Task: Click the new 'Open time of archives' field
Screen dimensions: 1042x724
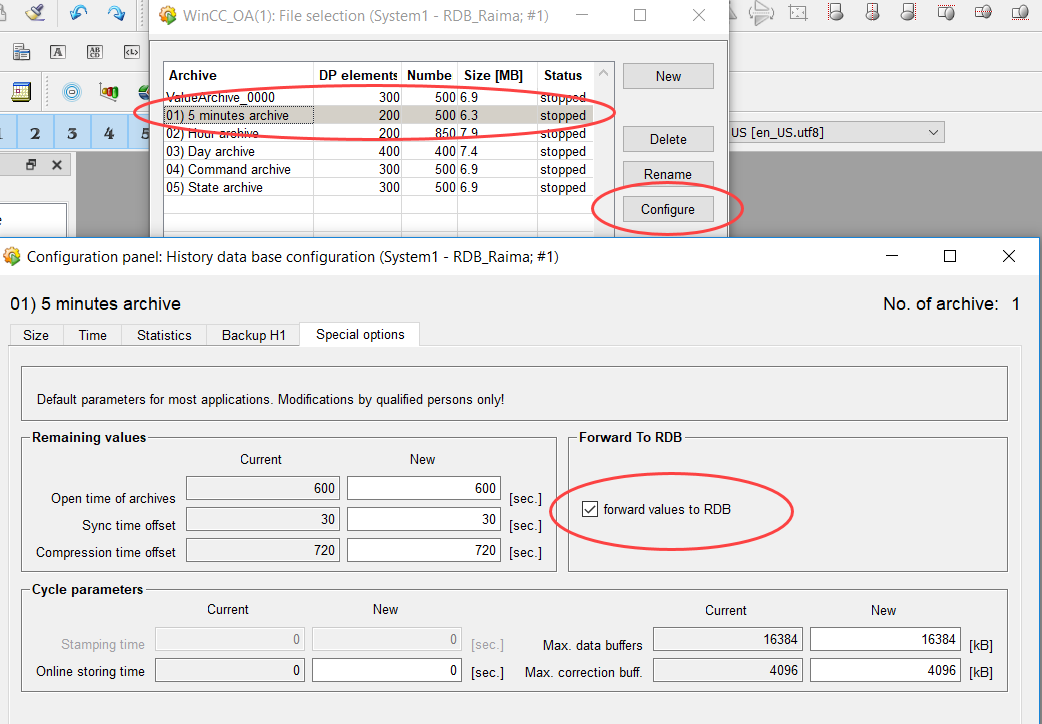Action: click(x=423, y=489)
